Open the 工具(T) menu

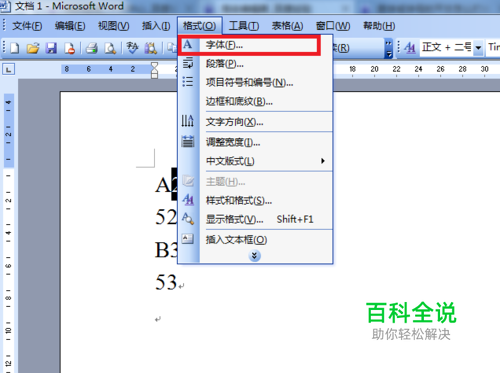click(x=244, y=26)
